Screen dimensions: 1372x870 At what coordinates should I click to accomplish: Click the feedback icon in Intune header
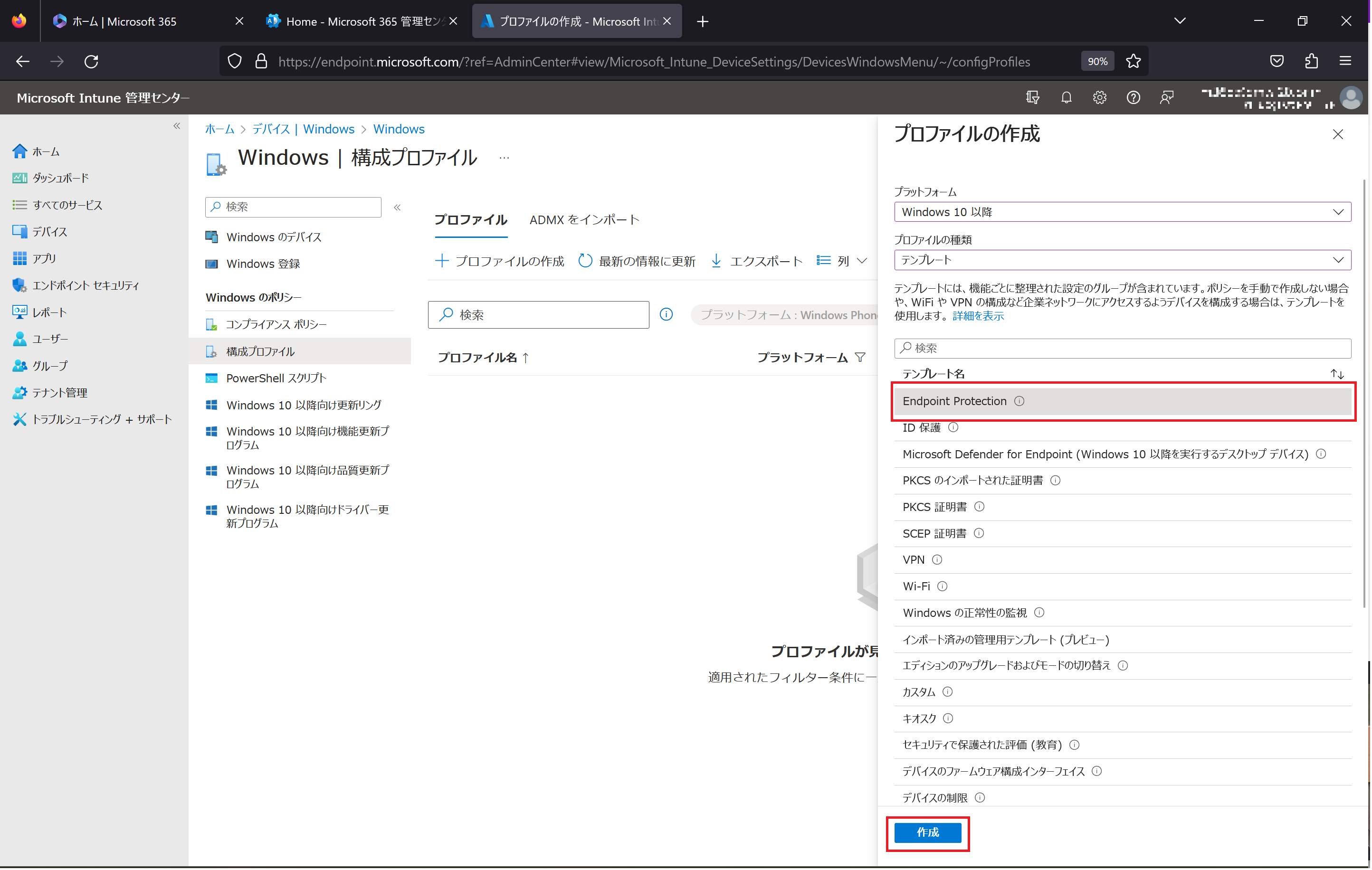(1167, 97)
